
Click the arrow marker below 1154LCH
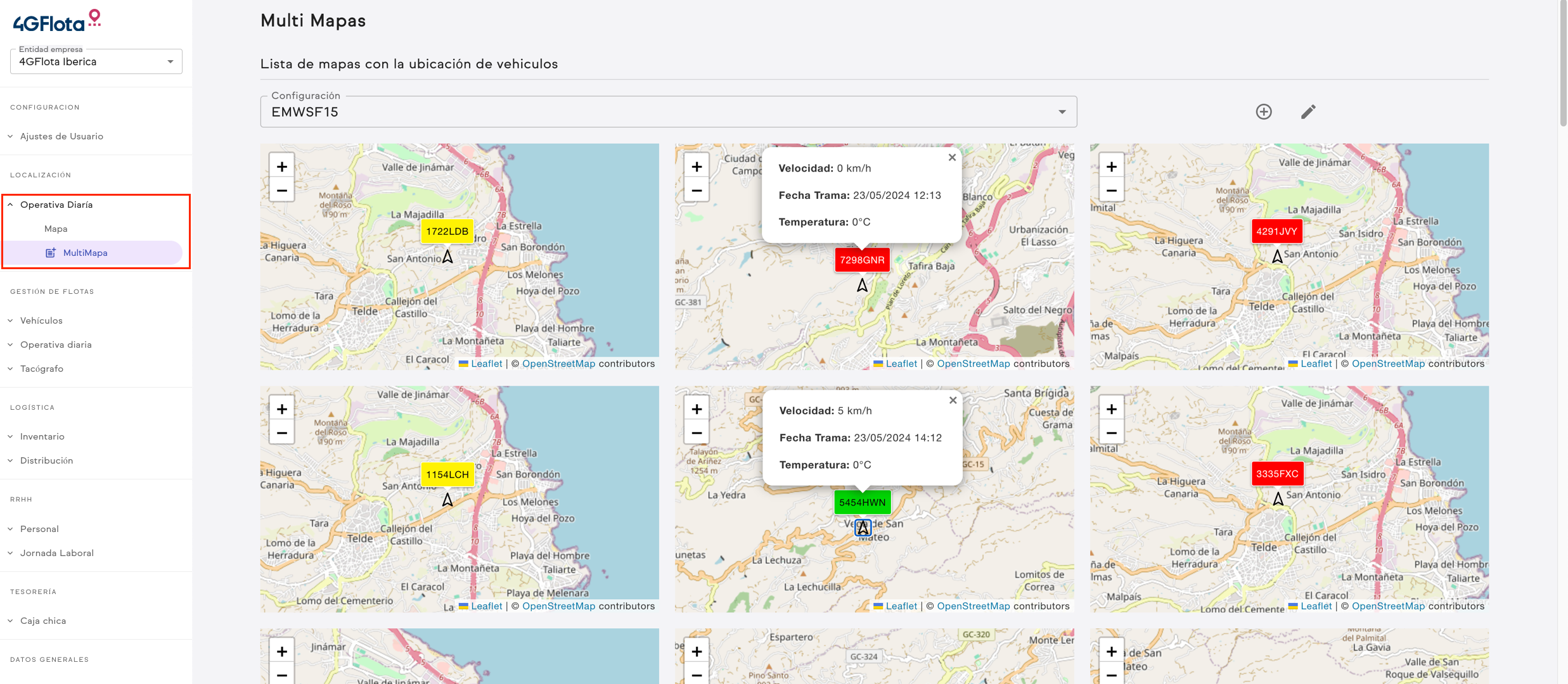pos(447,500)
